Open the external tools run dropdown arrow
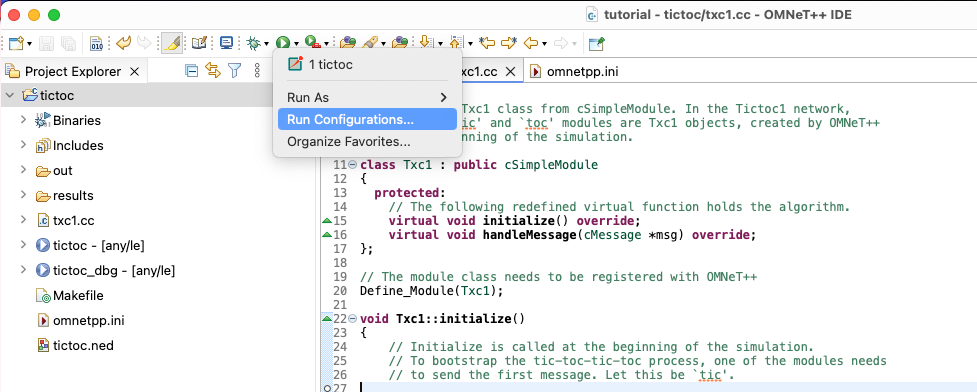Image resolution: width=977 pixels, height=392 pixels. 326,44
